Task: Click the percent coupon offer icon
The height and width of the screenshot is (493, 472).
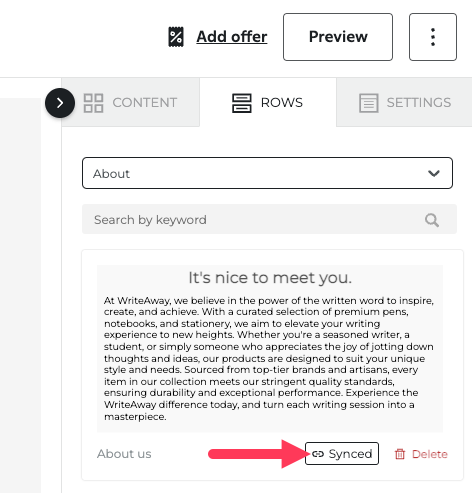Action: (176, 37)
